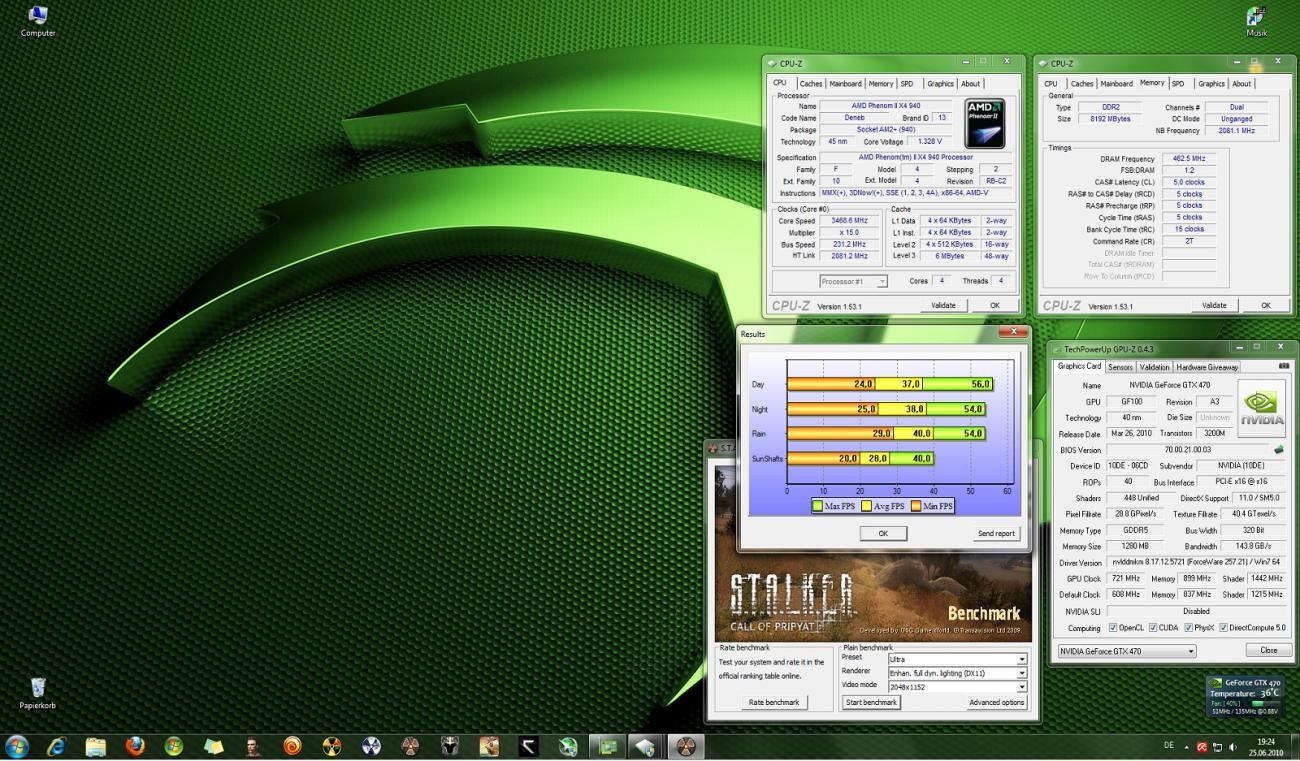
Task: Click the yellow radiation symbol taskbar icon
Action: point(331,746)
